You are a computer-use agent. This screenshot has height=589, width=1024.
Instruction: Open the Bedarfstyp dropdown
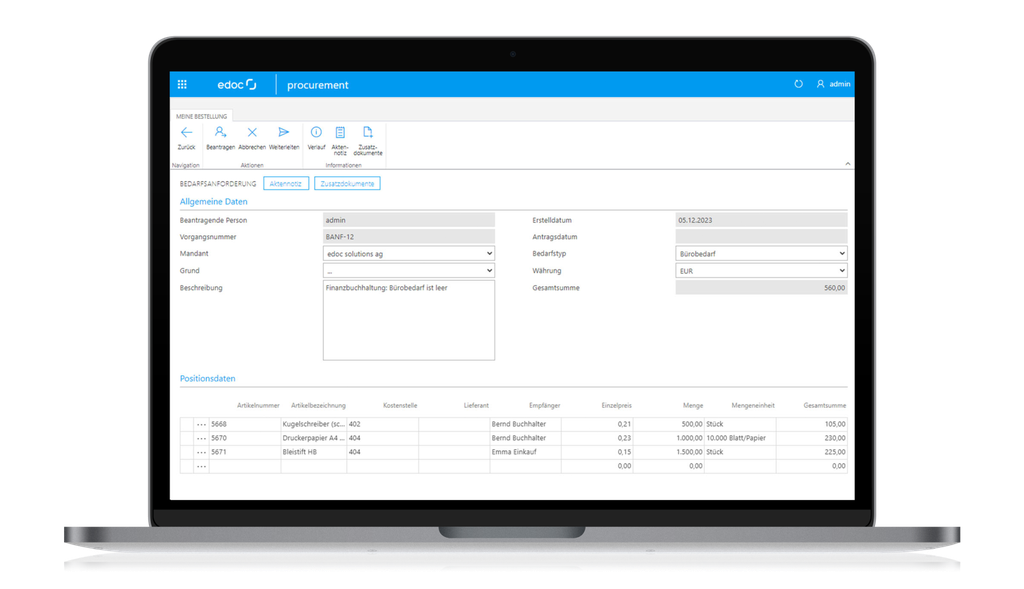click(761, 253)
